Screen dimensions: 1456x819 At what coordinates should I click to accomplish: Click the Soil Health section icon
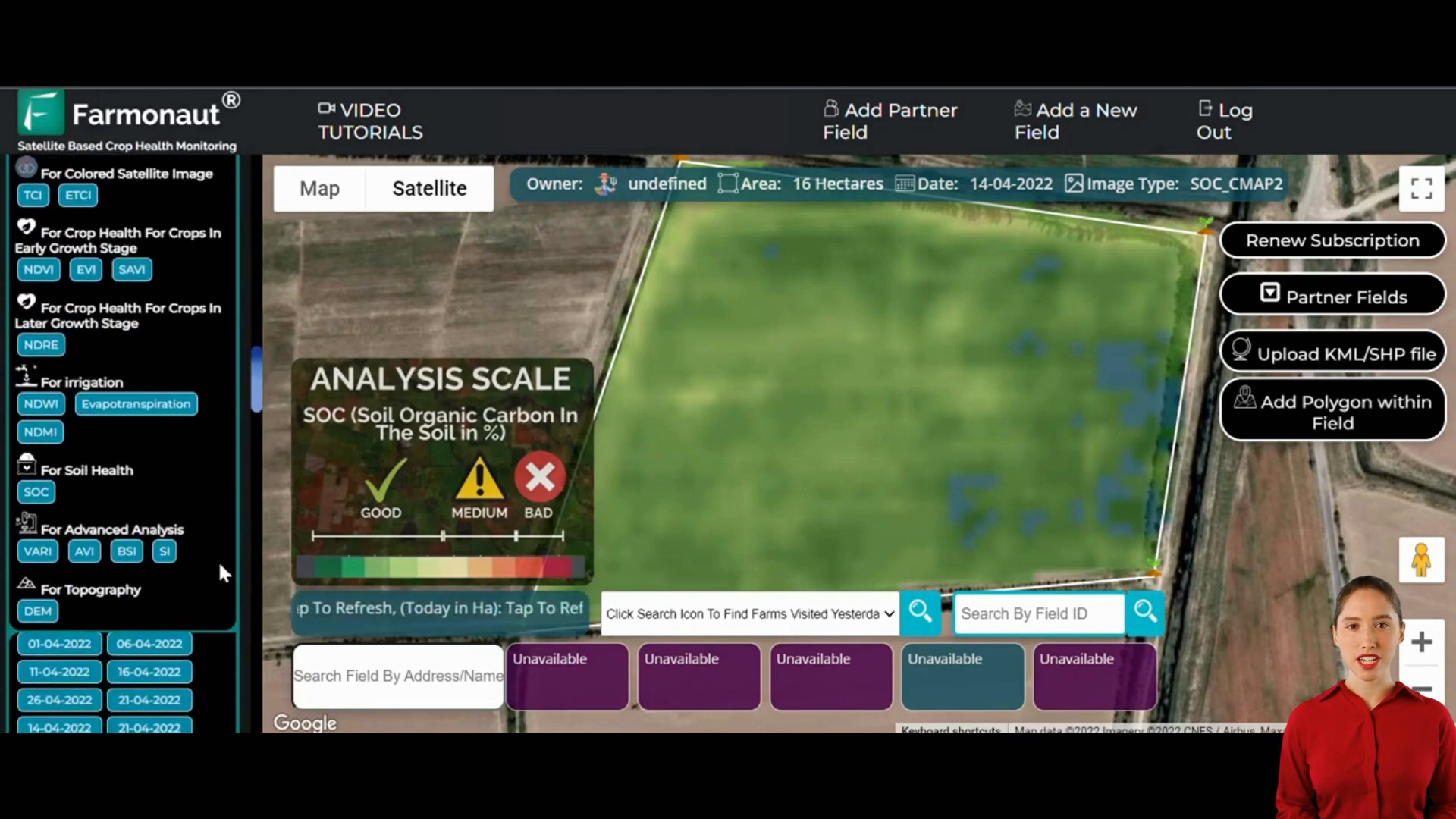[x=27, y=463]
